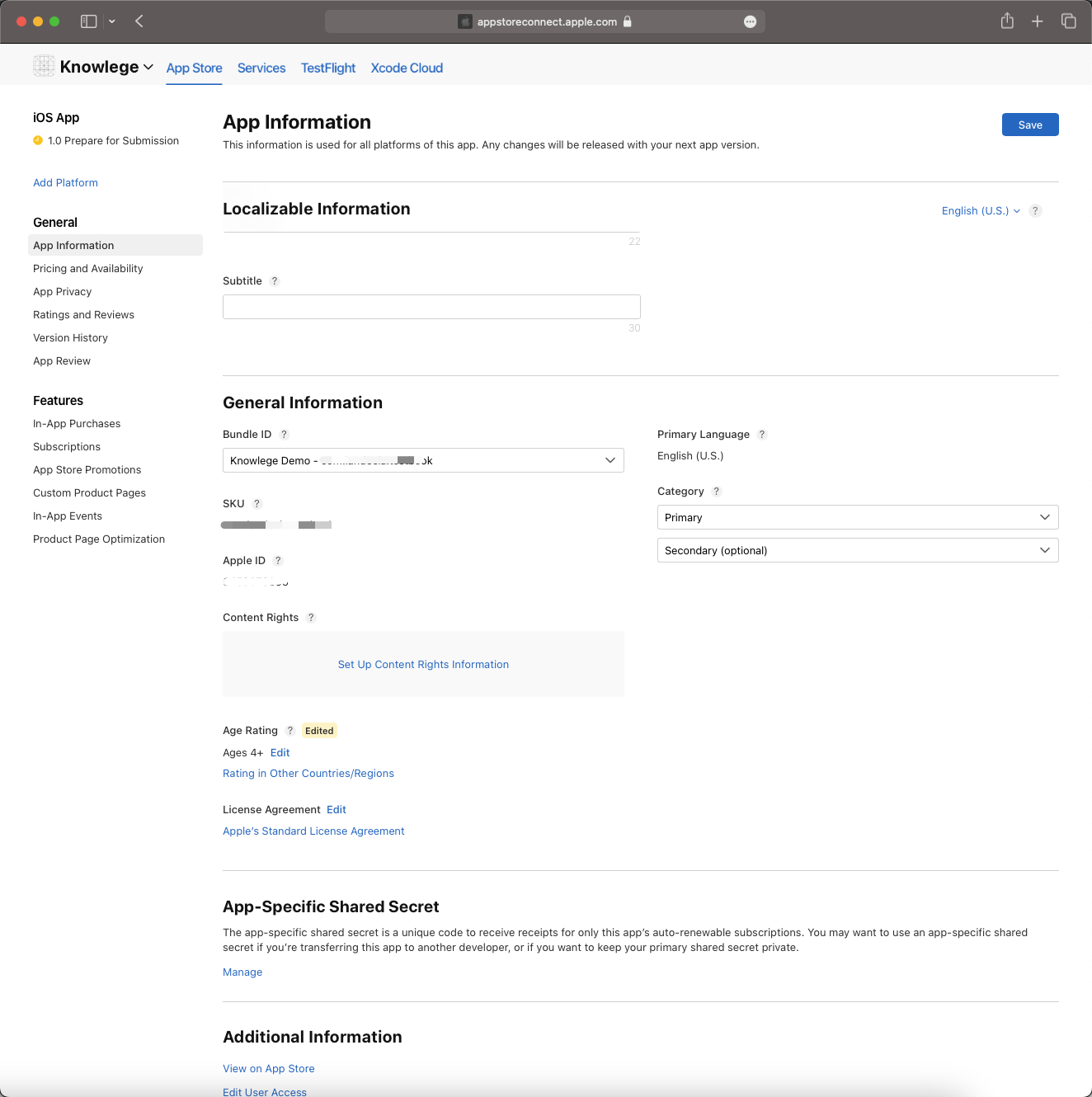Screen dimensions: 1092x1097
Task: Switch to the TestFlight tab
Action: (328, 68)
